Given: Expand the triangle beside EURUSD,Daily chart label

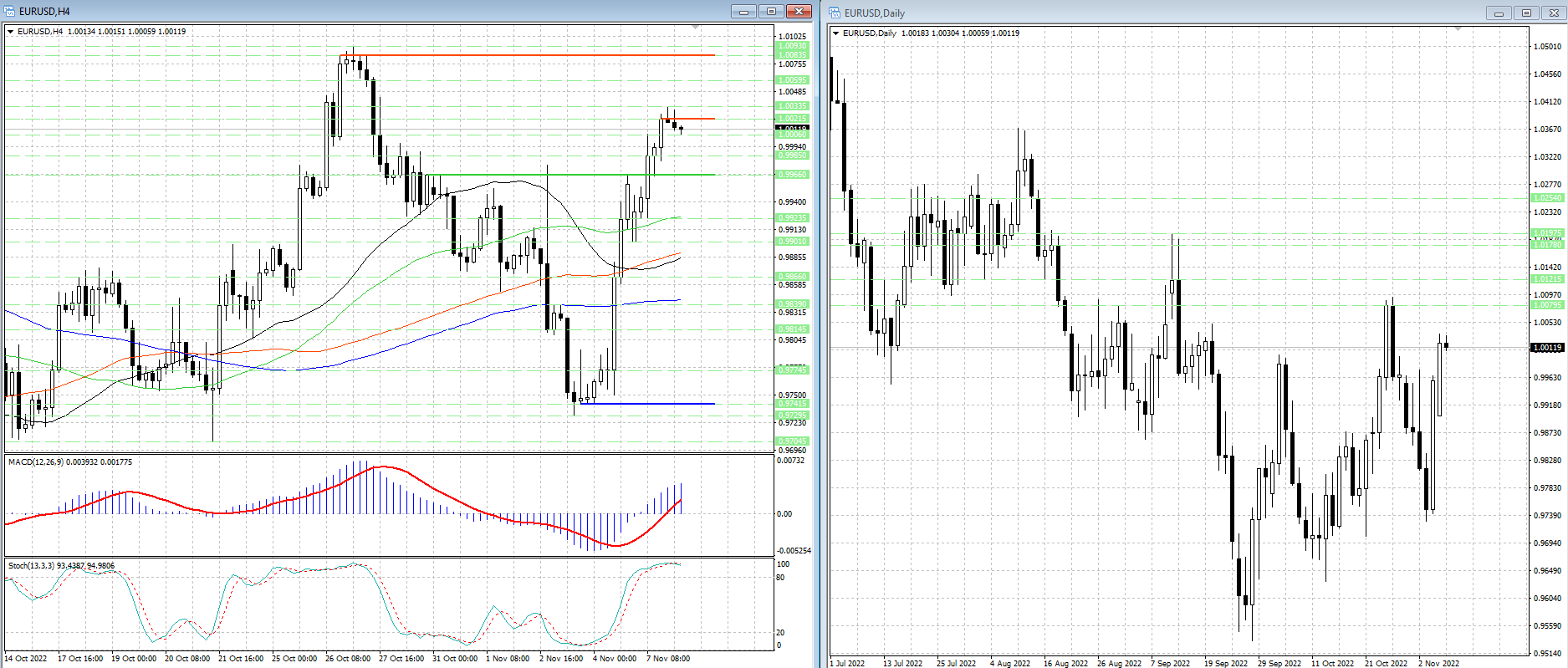Looking at the screenshot, I should point(835,33).
